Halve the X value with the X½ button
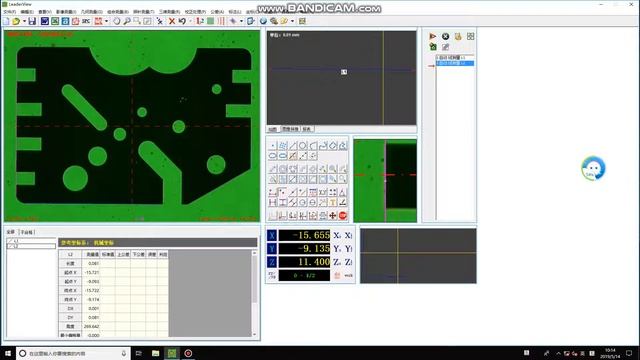640x360 pixels. (348, 236)
